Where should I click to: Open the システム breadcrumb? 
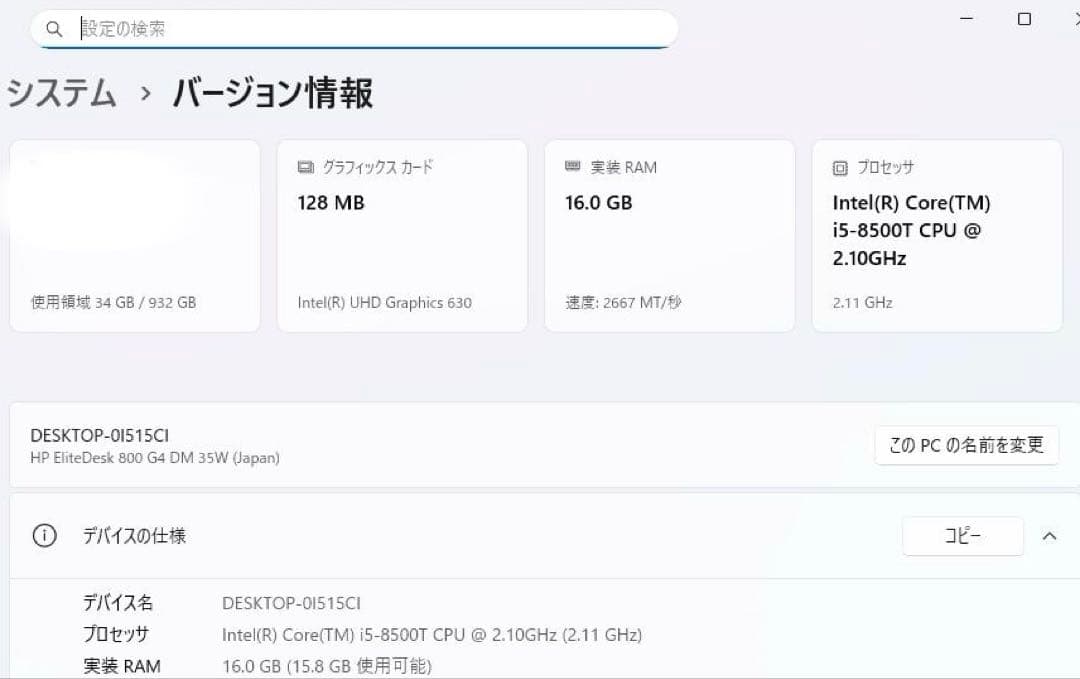pos(60,93)
